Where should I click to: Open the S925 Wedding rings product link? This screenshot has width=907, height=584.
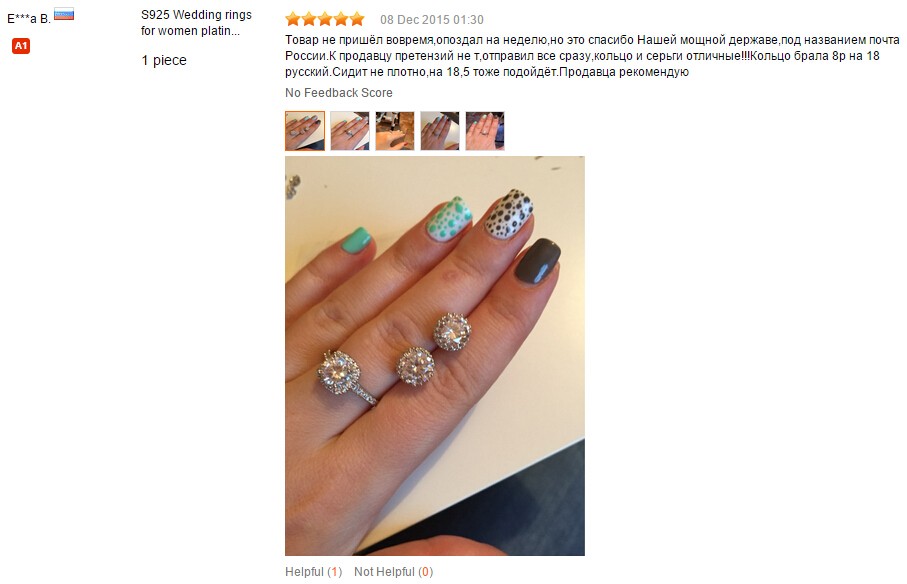pos(196,23)
